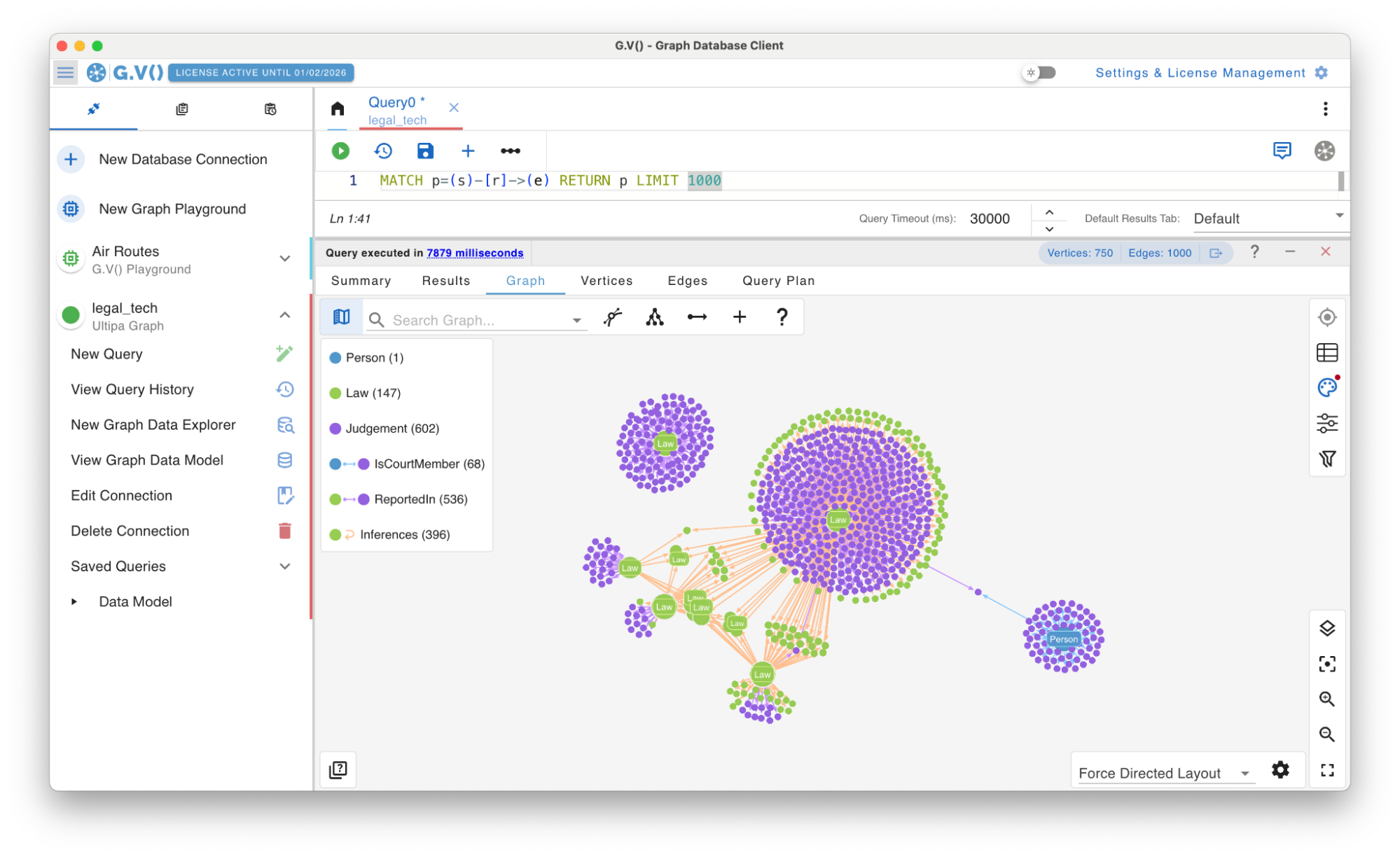The height and width of the screenshot is (857, 1400).
Task: Click the 7879 milliseconds link
Action: point(474,253)
